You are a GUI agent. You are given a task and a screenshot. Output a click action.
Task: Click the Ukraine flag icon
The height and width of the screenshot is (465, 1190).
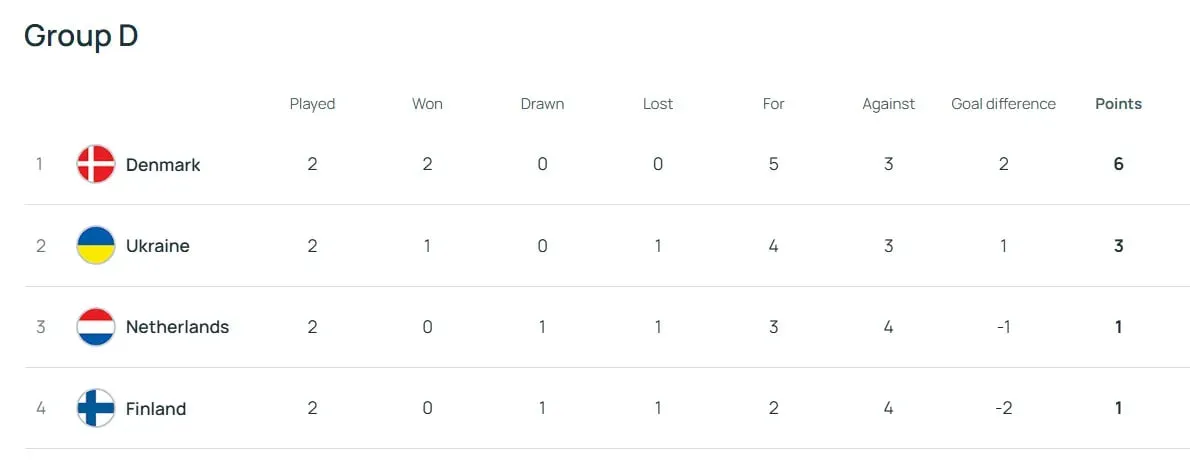click(96, 246)
